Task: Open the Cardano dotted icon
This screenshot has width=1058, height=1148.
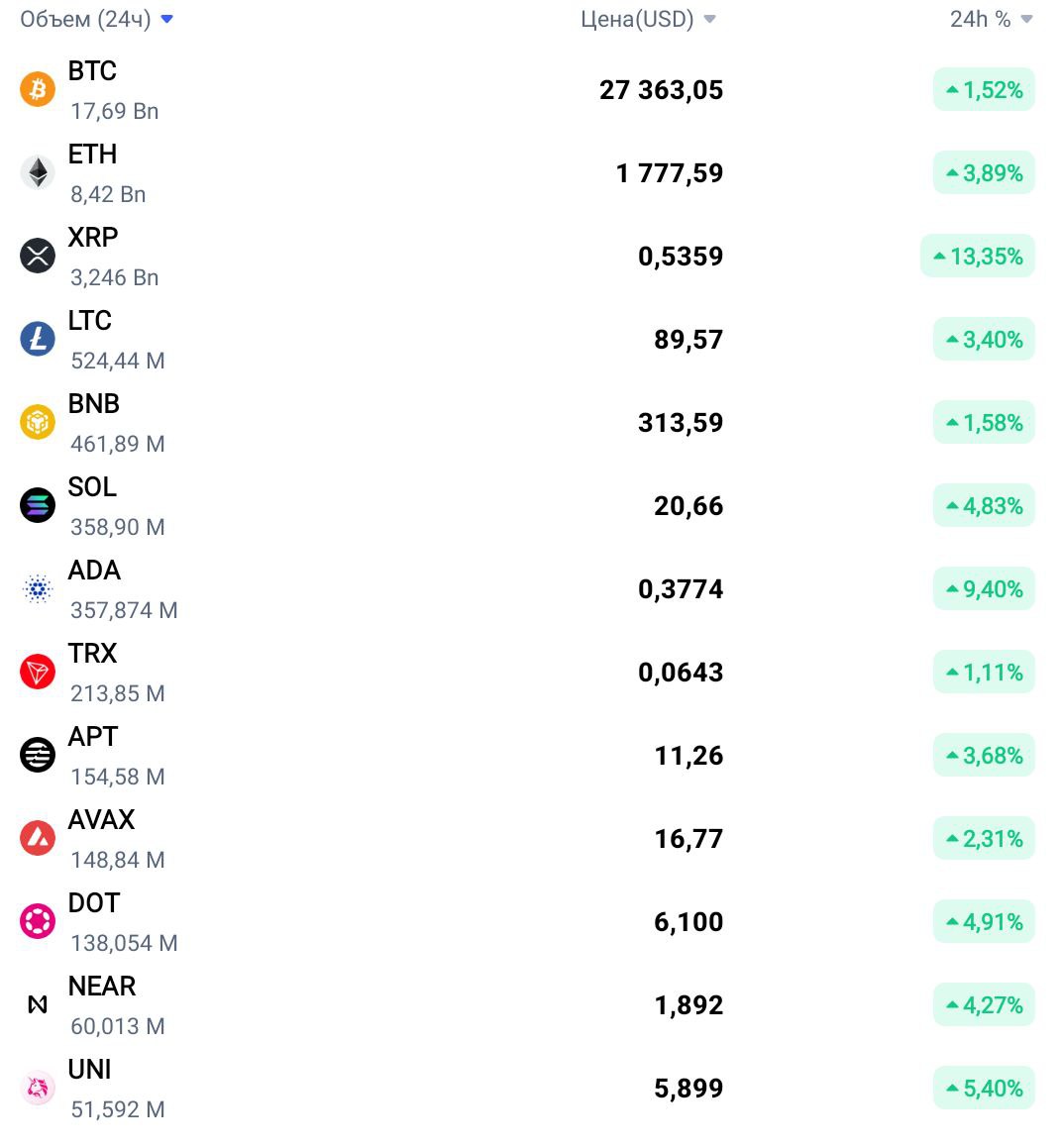Action: click(x=38, y=588)
